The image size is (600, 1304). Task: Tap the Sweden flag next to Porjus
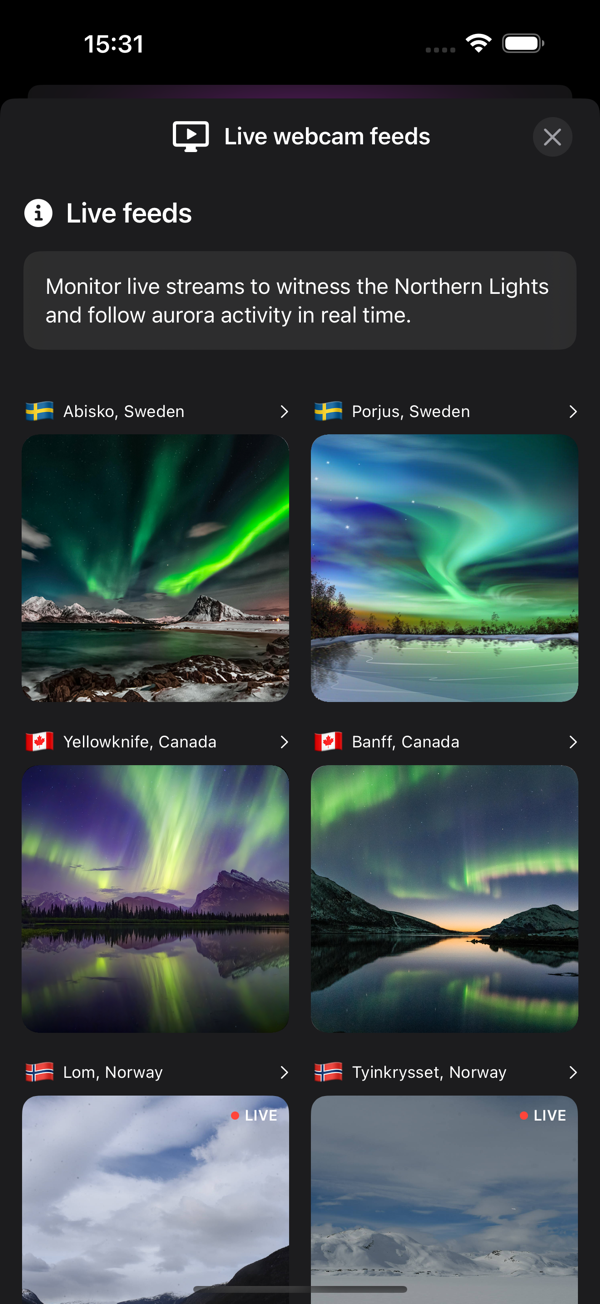coord(328,411)
